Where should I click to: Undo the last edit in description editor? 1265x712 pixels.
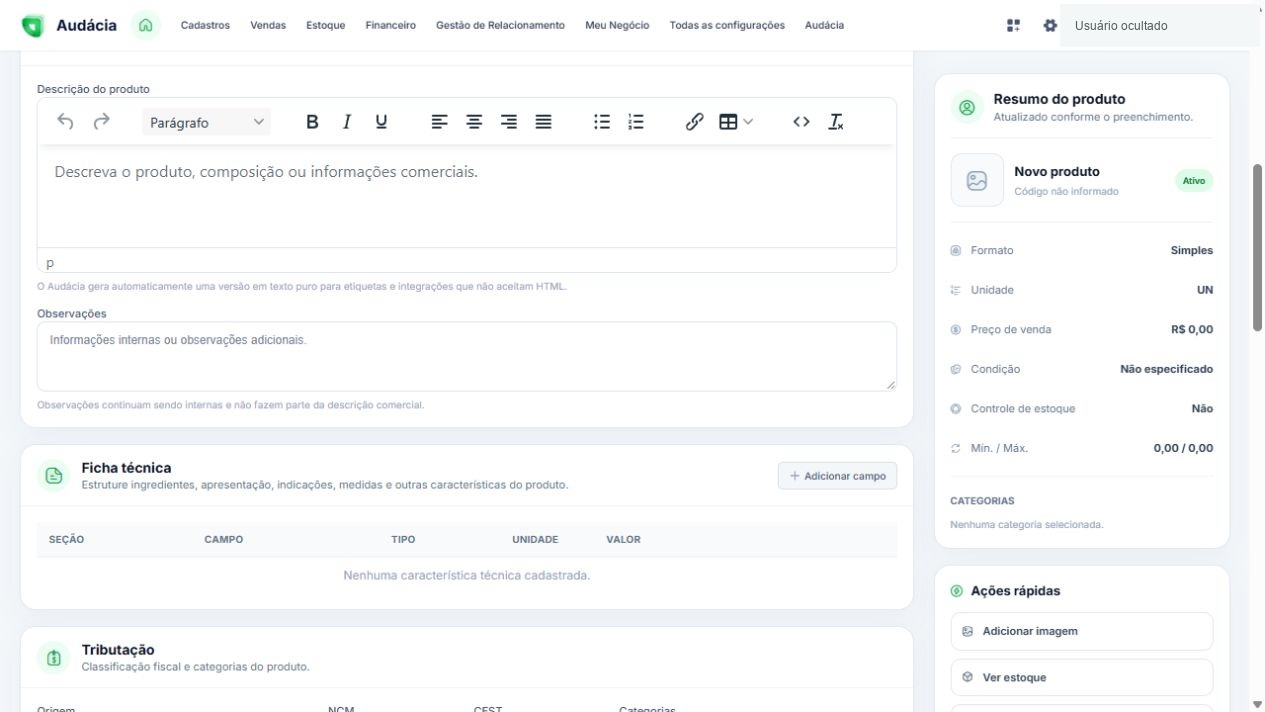click(65, 122)
